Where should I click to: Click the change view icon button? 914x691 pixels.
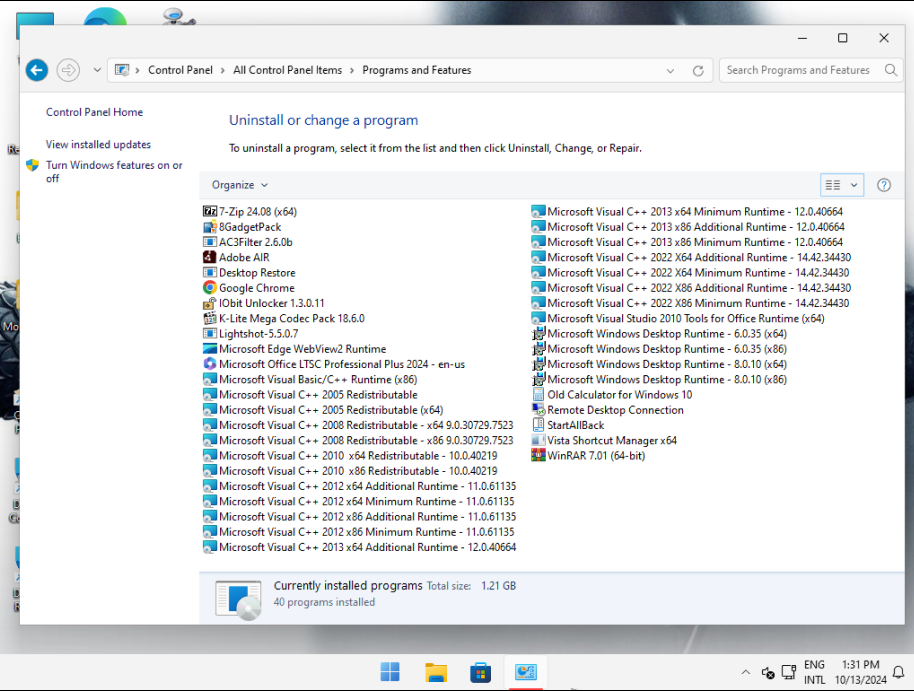[x=832, y=185]
